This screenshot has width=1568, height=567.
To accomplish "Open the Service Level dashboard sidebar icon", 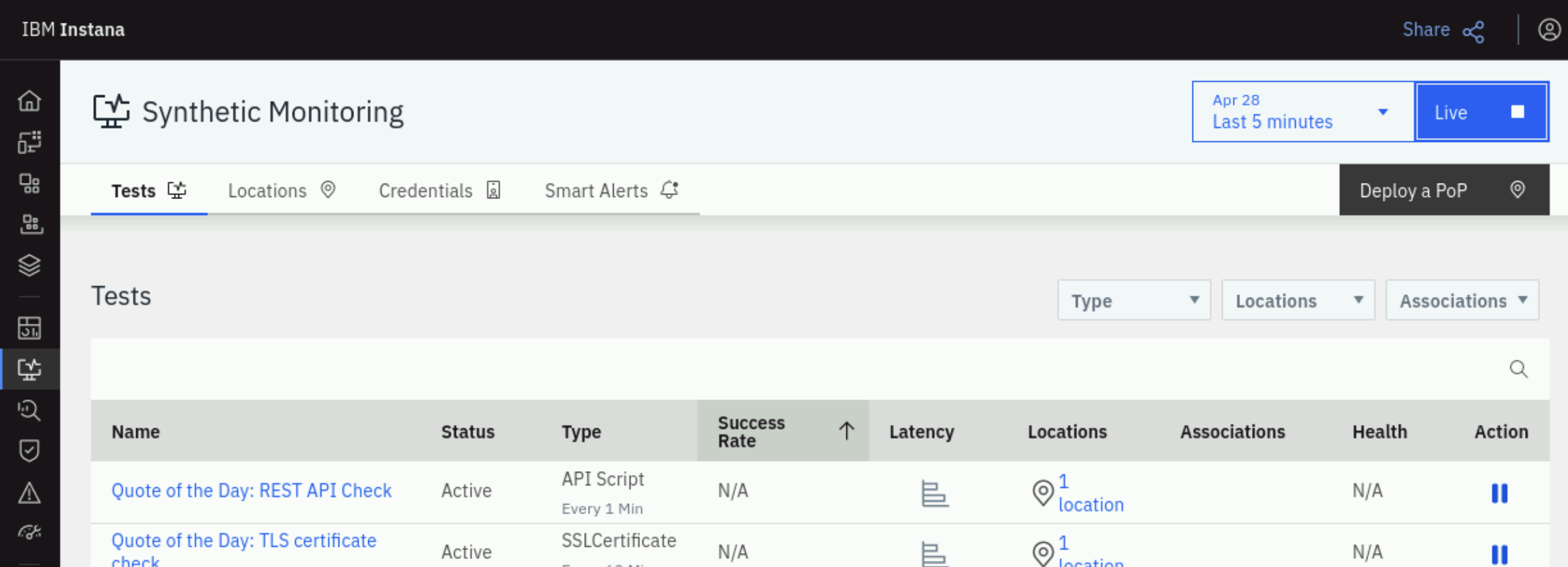I will click(30, 328).
